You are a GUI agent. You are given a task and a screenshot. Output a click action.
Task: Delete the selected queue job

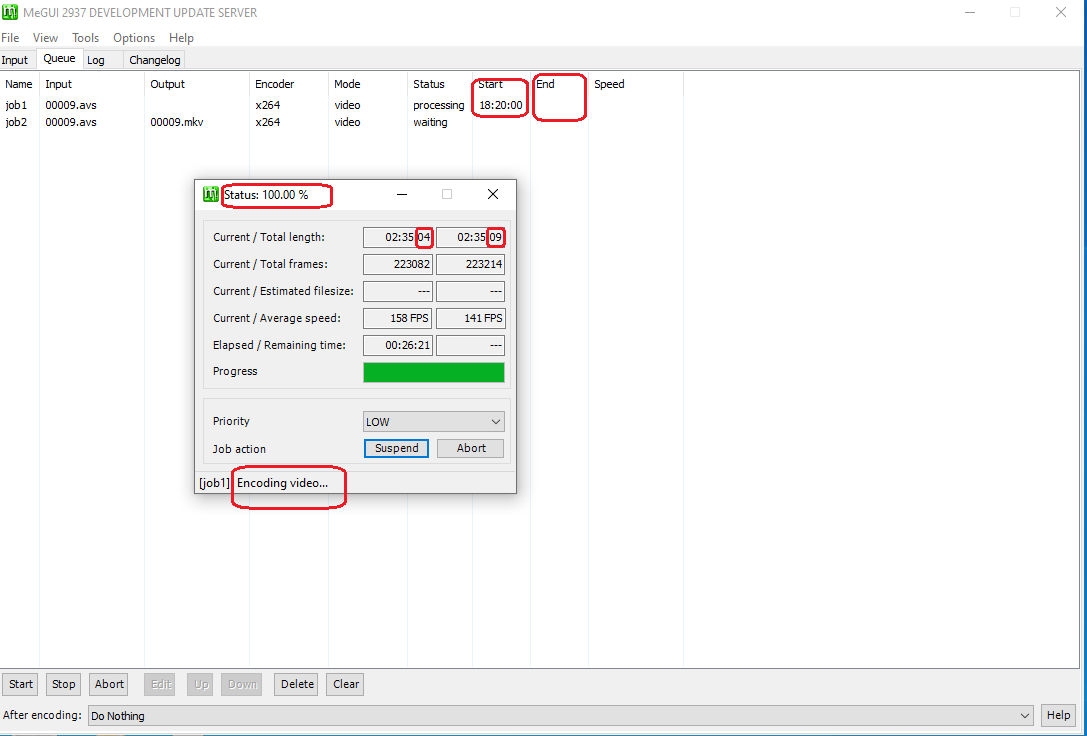pos(297,684)
